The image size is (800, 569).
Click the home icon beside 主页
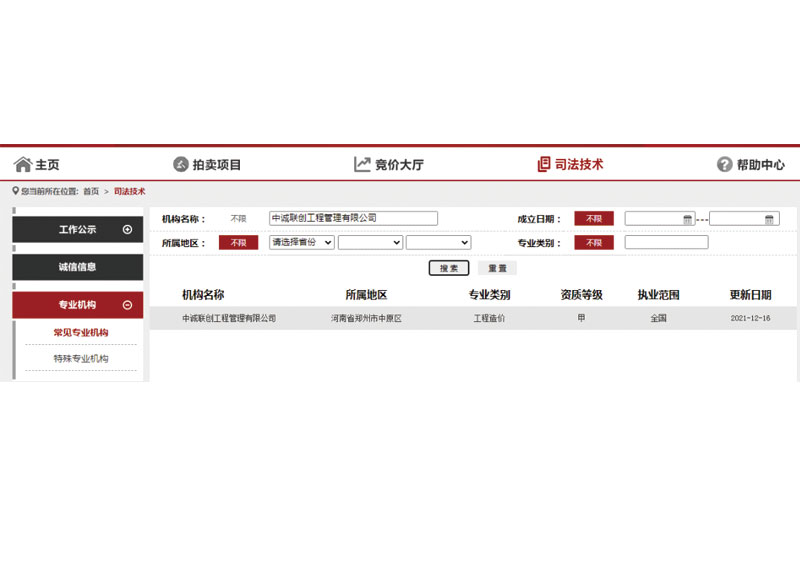(22, 164)
